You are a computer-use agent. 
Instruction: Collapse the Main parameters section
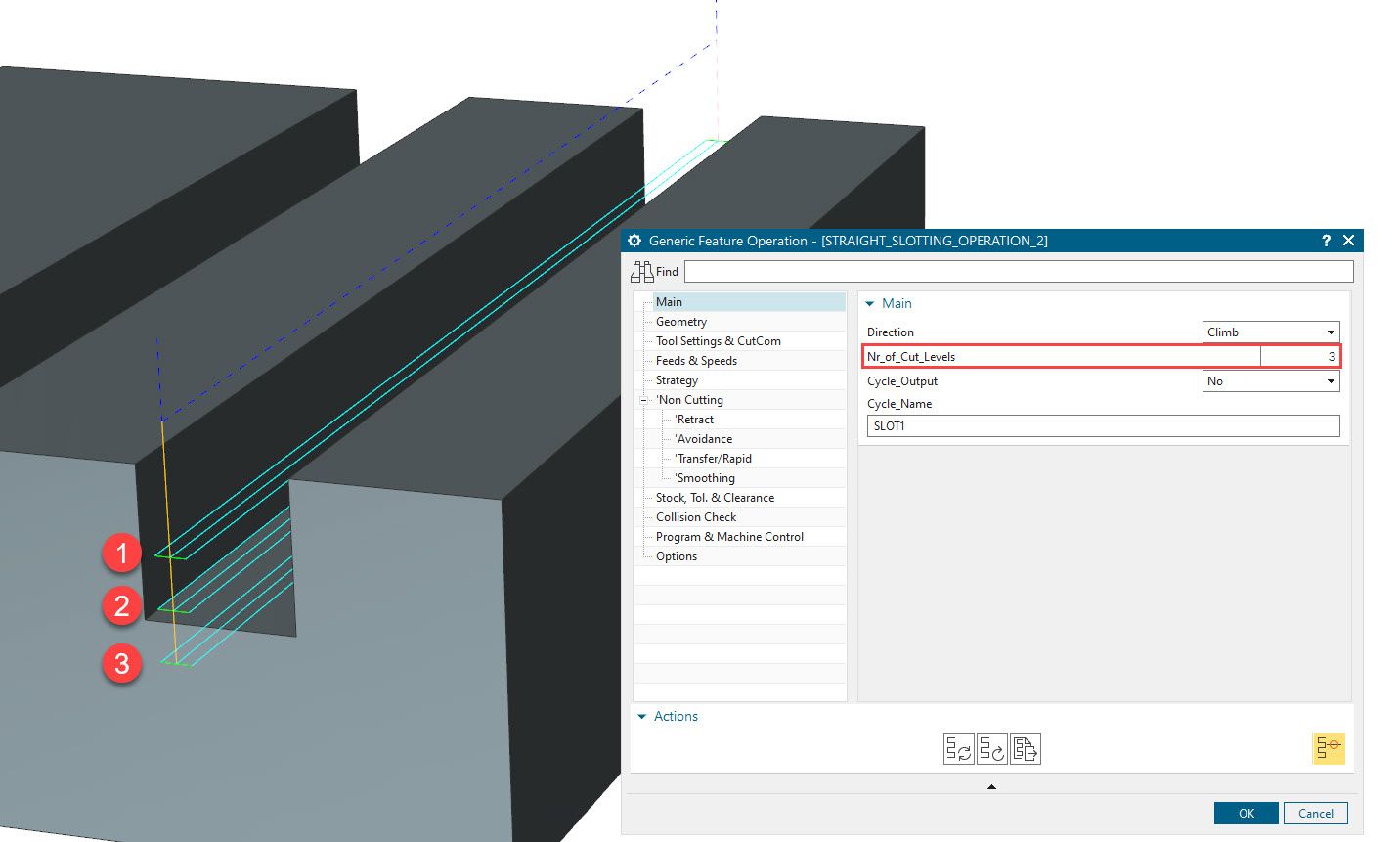[870, 303]
